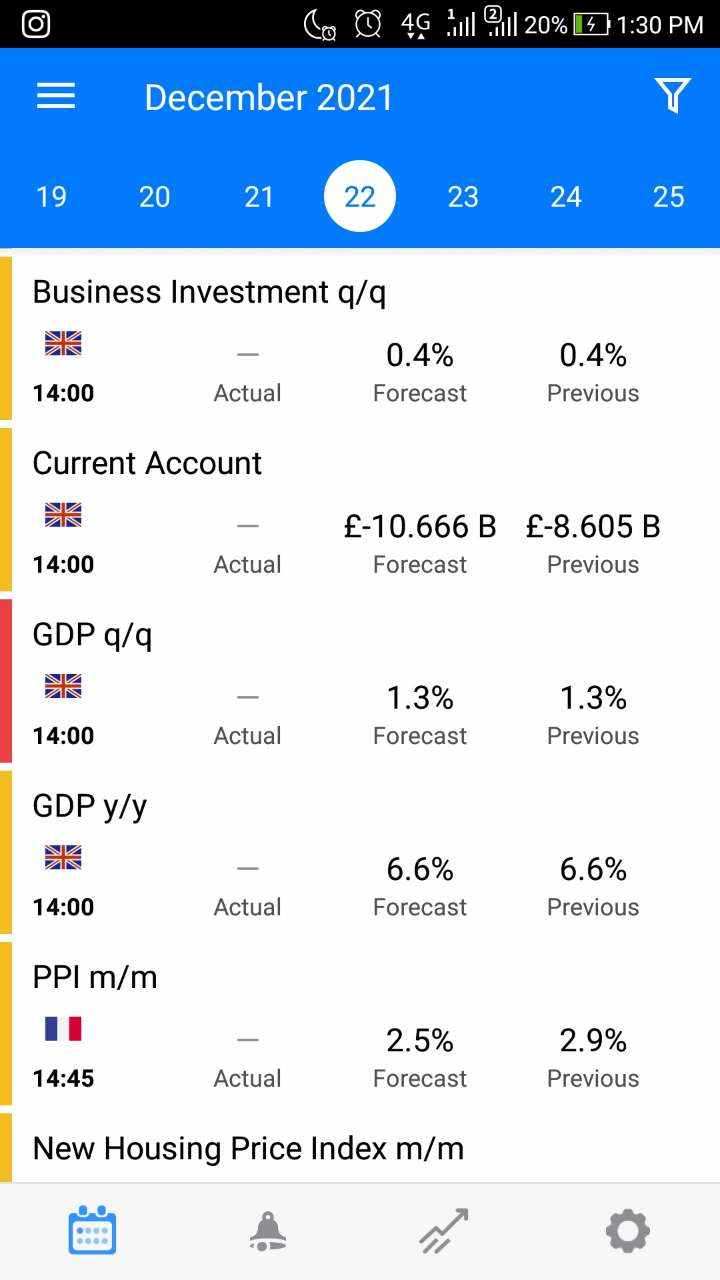Tap the red importance bar on GDP q/q
The width and height of the screenshot is (720, 1280).
[x=5, y=681]
